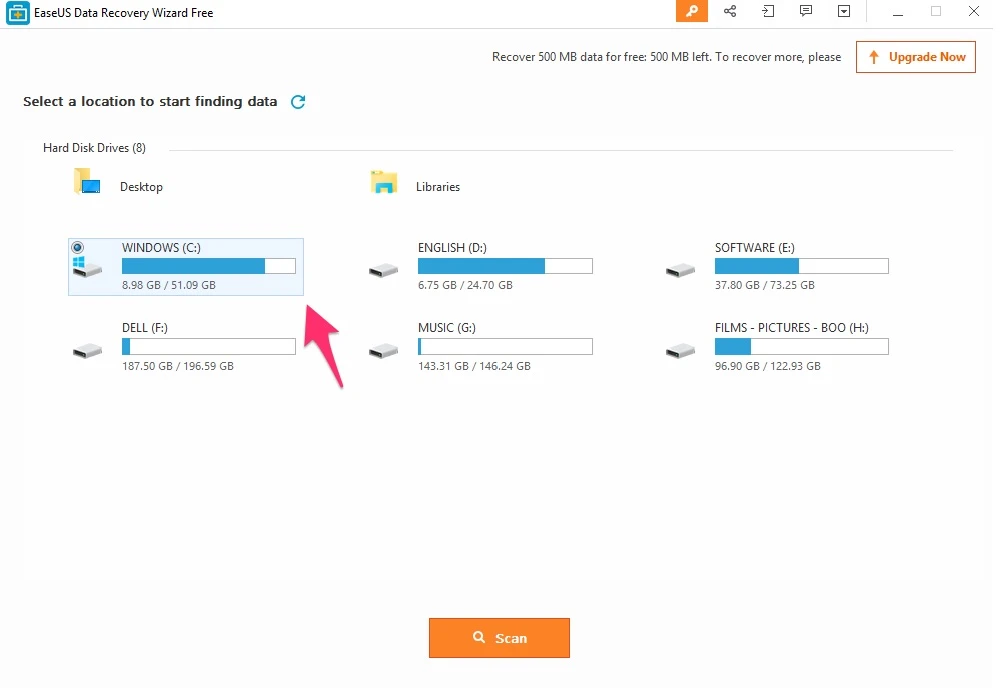
Task: Open feedback using the chat bubble icon
Action: (x=806, y=12)
